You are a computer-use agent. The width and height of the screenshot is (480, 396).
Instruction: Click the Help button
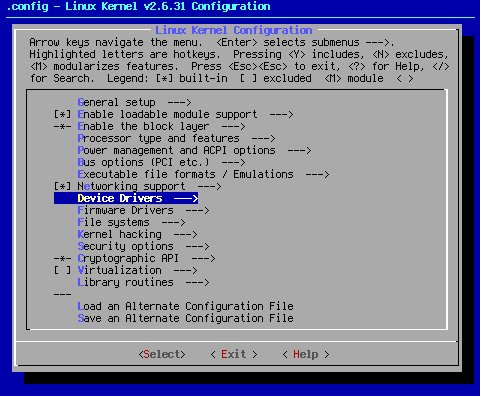tap(306, 354)
